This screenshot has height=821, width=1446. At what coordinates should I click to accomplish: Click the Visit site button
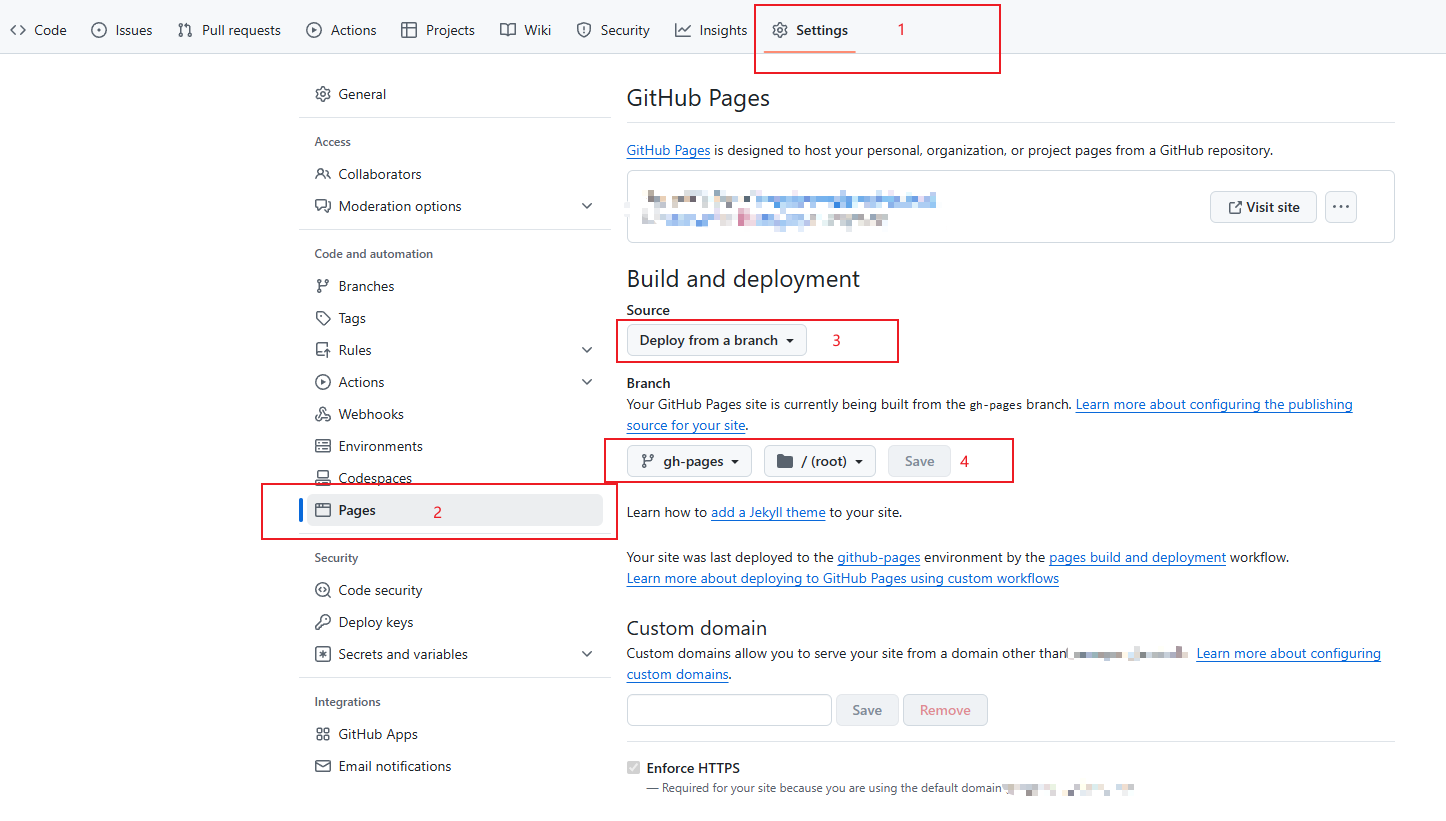coord(1263,207)
